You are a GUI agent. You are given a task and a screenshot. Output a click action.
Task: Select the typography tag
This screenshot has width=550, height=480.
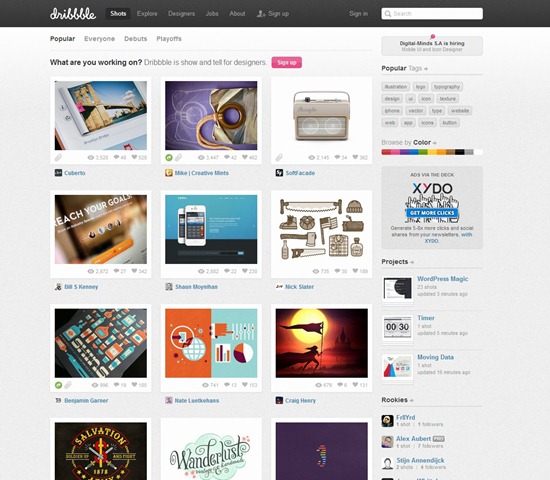coord(447,87)
